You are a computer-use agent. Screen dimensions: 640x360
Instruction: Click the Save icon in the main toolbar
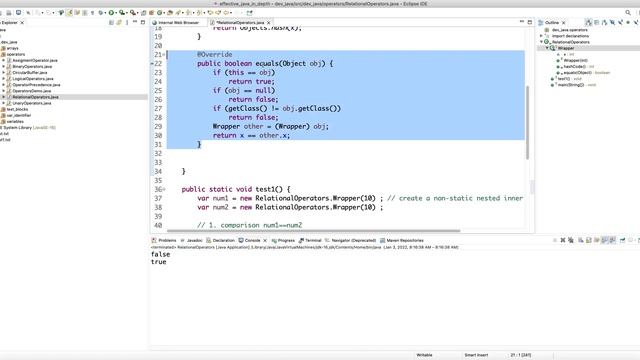coord(8,13)
